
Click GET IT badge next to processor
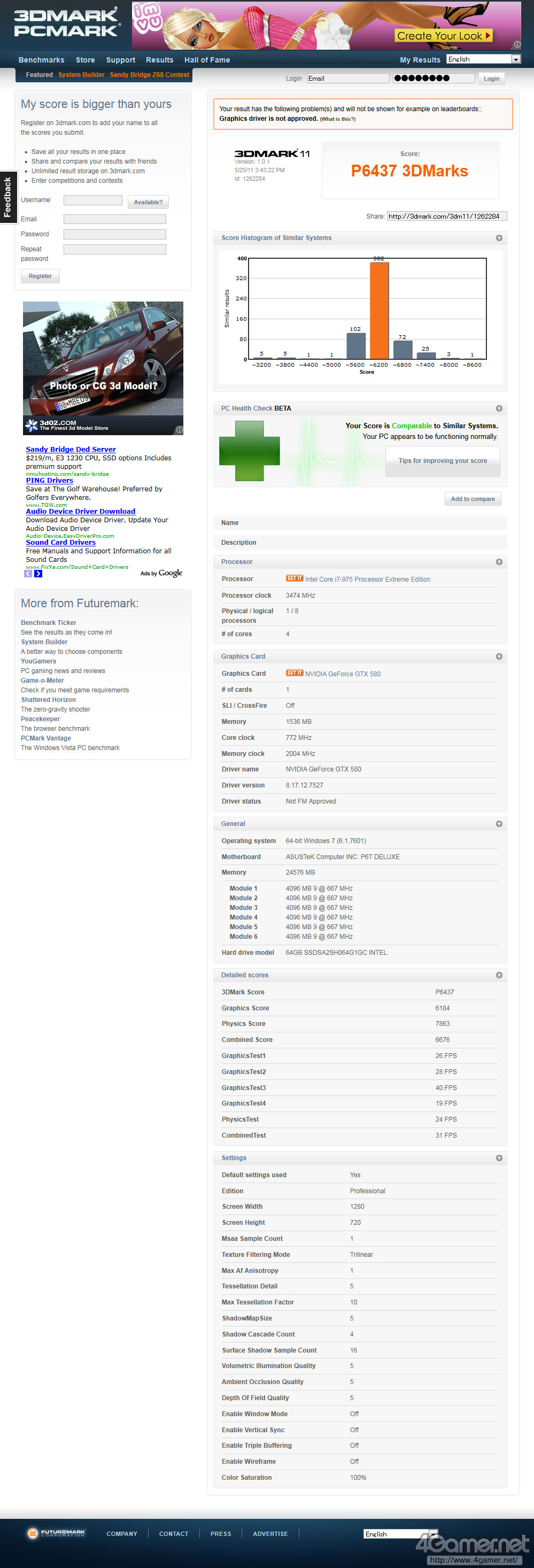click(x=294, y=579)
